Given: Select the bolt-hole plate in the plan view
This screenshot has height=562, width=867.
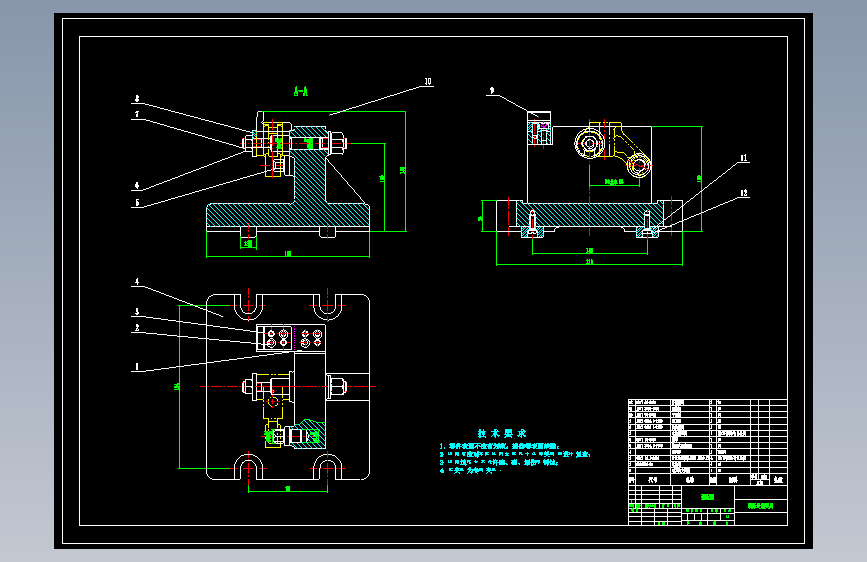Looking at the screenshot, I should pyautogui.click(x=291, y=338).
